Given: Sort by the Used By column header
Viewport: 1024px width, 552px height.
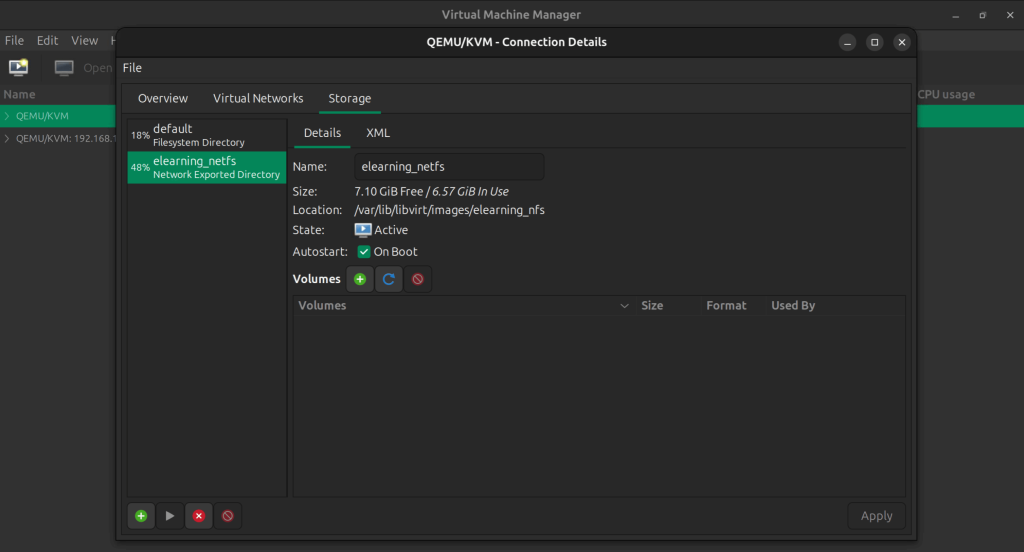Looking at the screenshot, I should 835,306.
